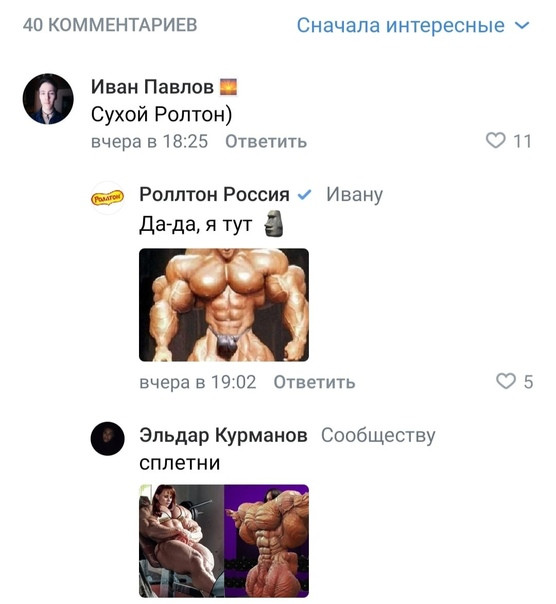Click the sunrise emoji next to Иван Павлов
This screenshot has width=556, height=604.
(228, 87)
